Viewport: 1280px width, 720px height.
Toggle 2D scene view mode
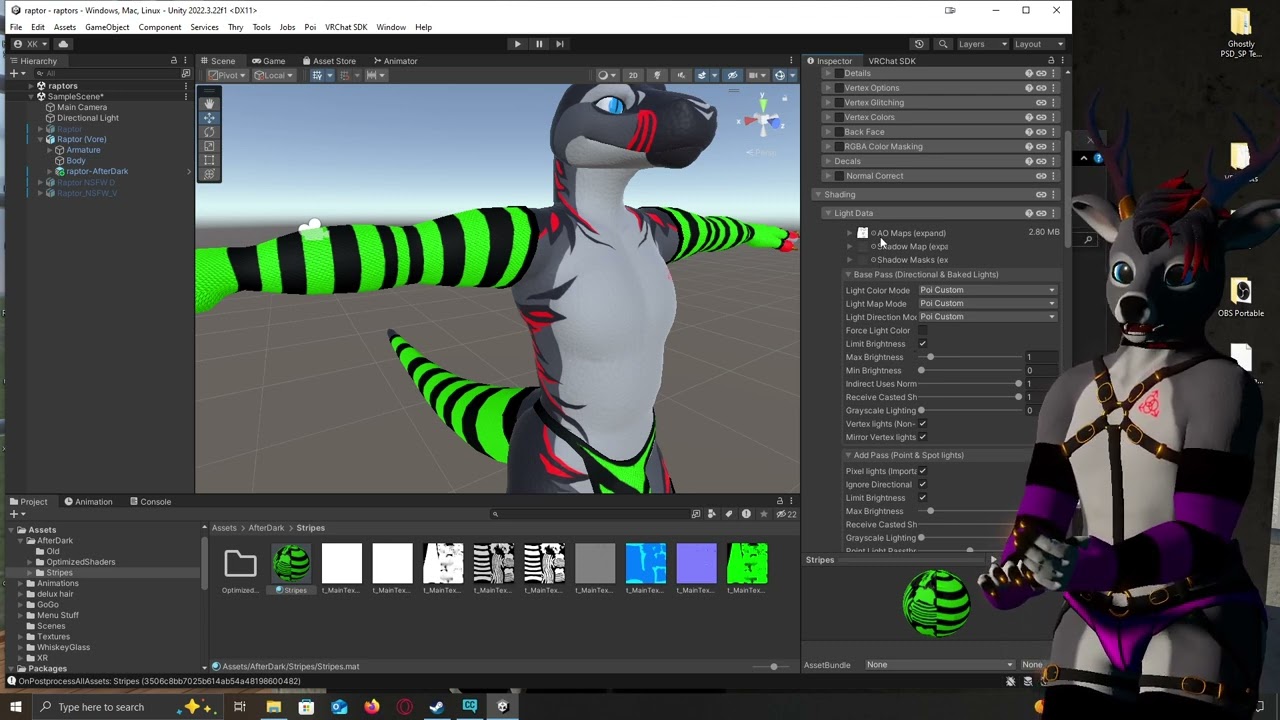click(x=632, y=75)
